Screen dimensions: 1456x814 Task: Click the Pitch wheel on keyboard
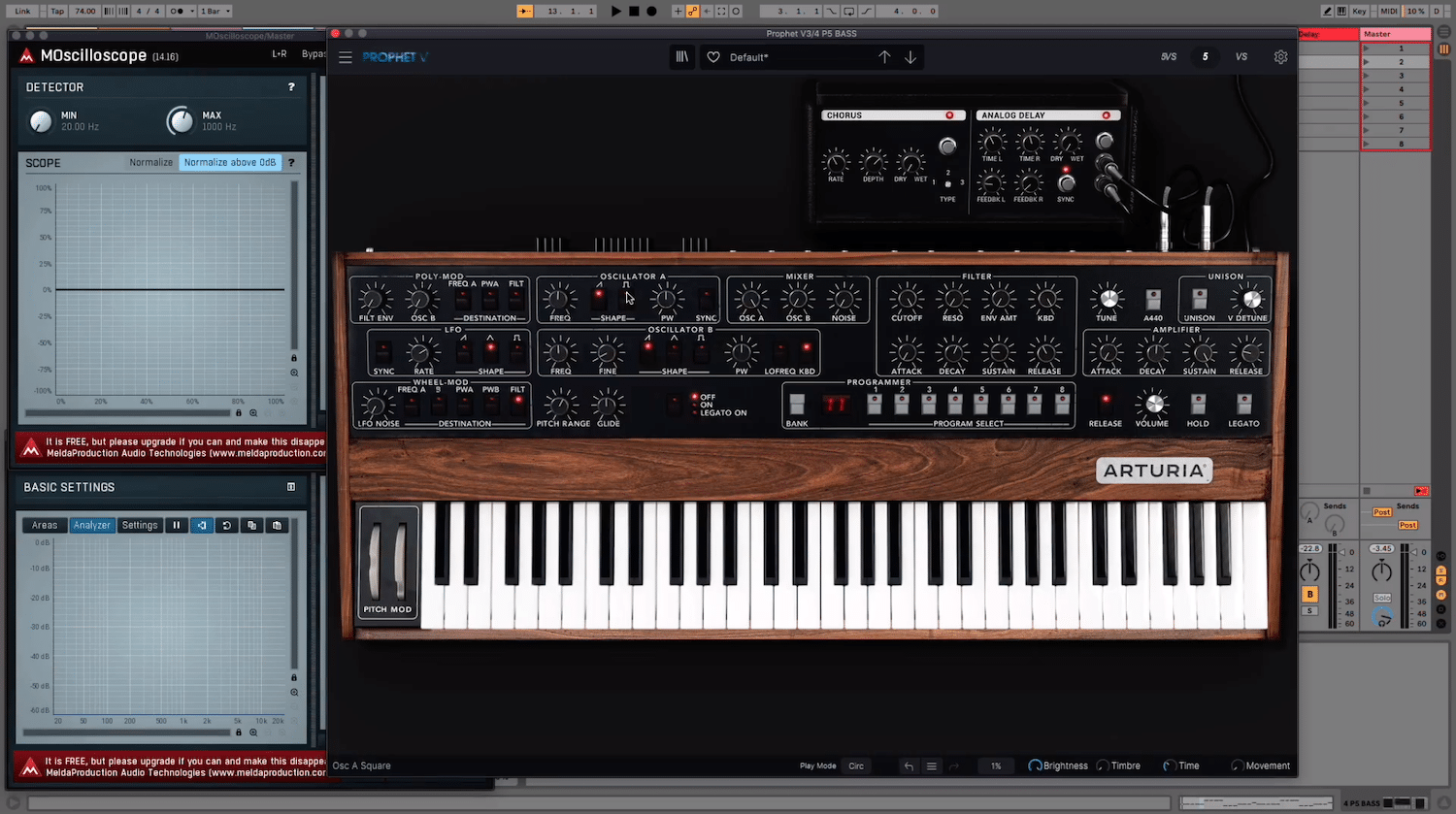coord(377,561)
